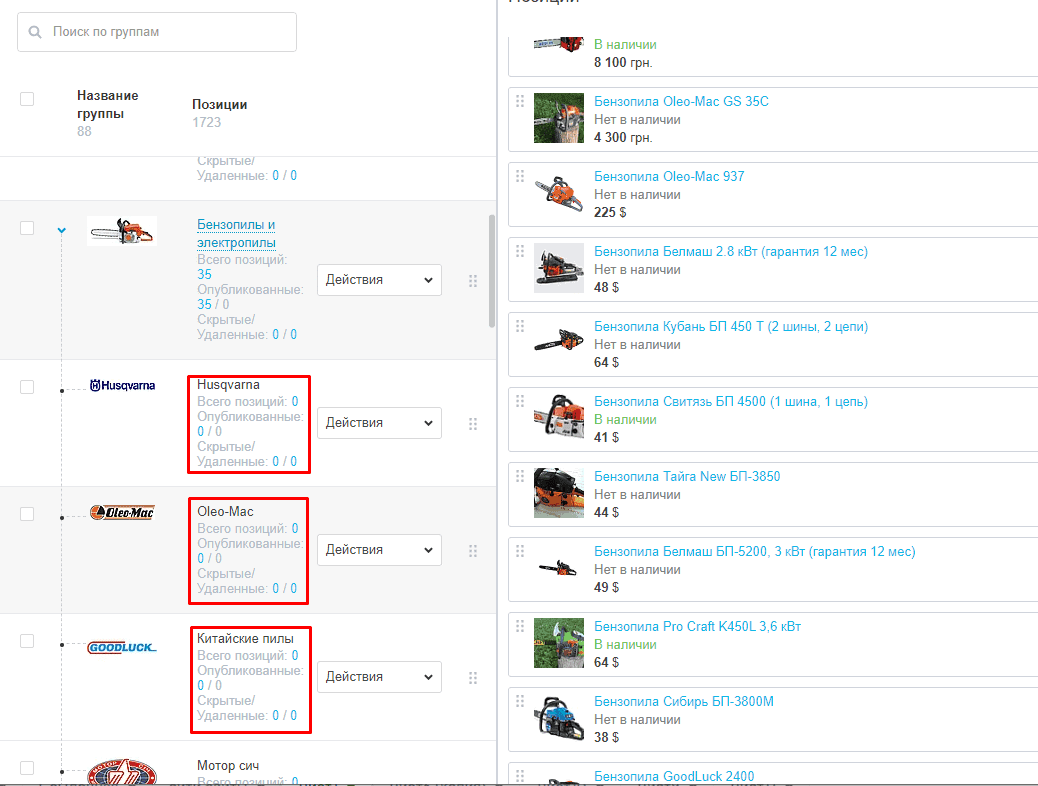Click the Oleo-Mac group name text
1038x786 pixels.
pos(225,512)
